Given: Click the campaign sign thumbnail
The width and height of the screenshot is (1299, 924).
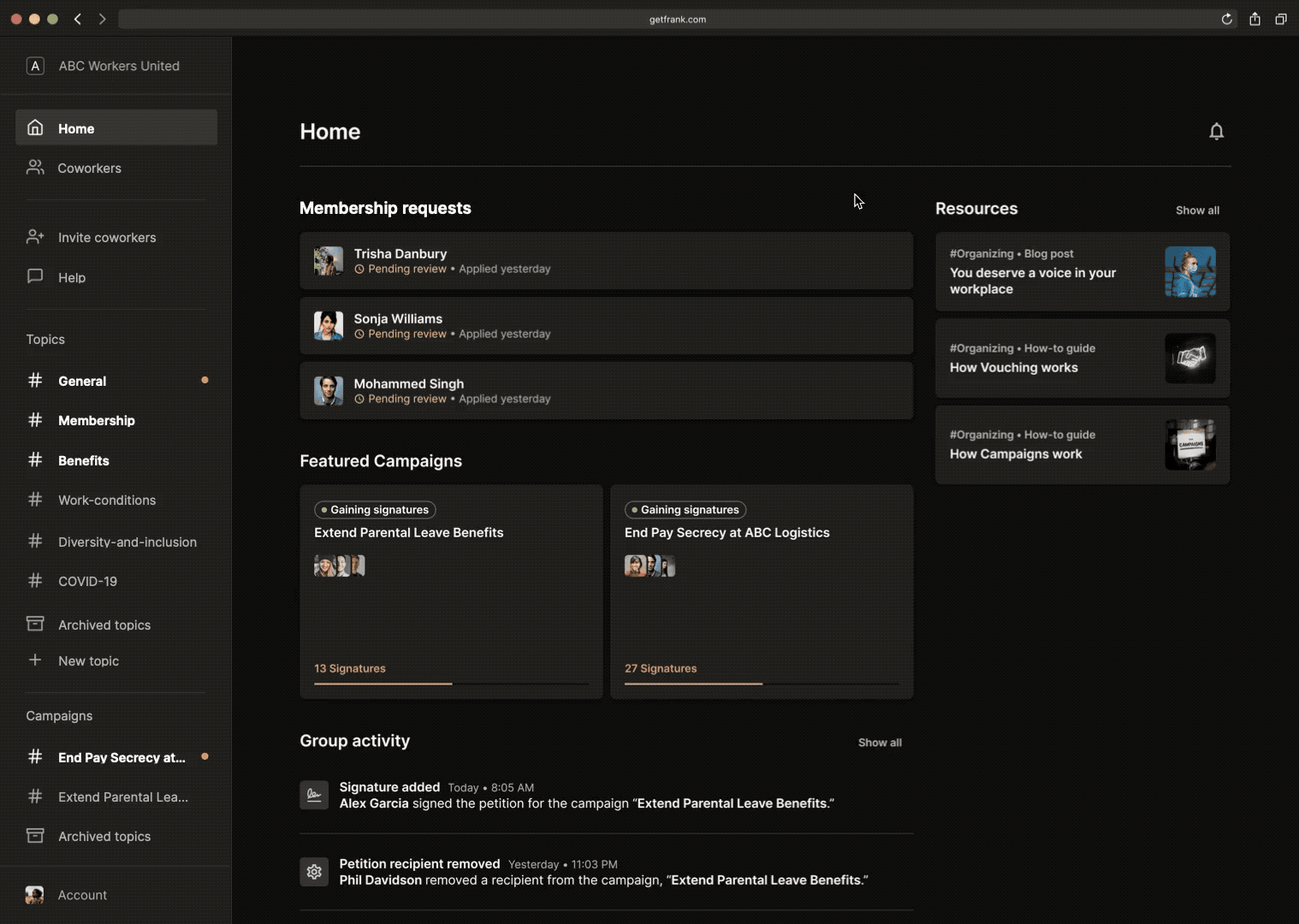Looking at the screenshot, I should [x=1190, y=444].
